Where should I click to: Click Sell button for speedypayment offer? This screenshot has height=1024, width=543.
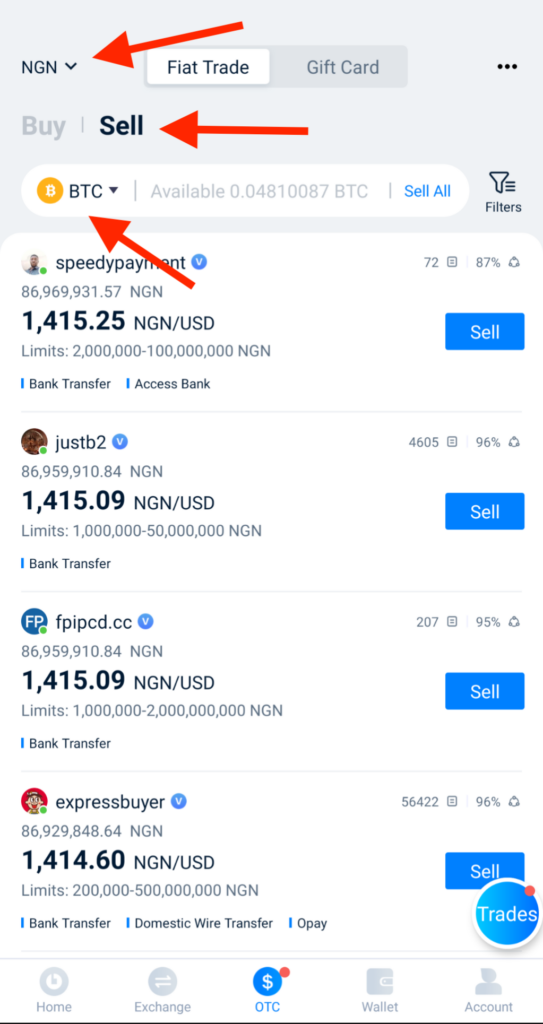pyautogui.click(x=485, y=332)
